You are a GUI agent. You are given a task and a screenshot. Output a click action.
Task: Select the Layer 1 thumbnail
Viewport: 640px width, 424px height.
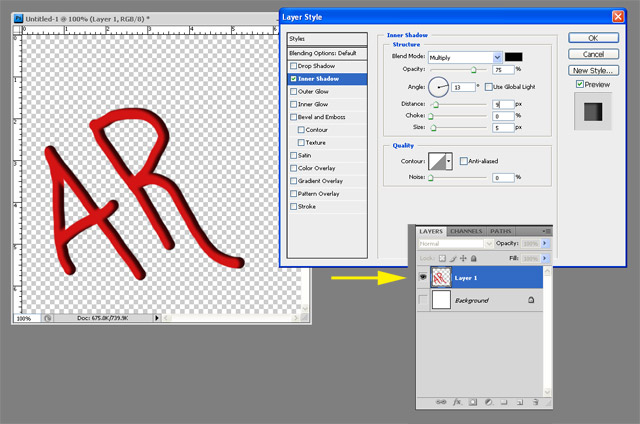coord(441,277)
